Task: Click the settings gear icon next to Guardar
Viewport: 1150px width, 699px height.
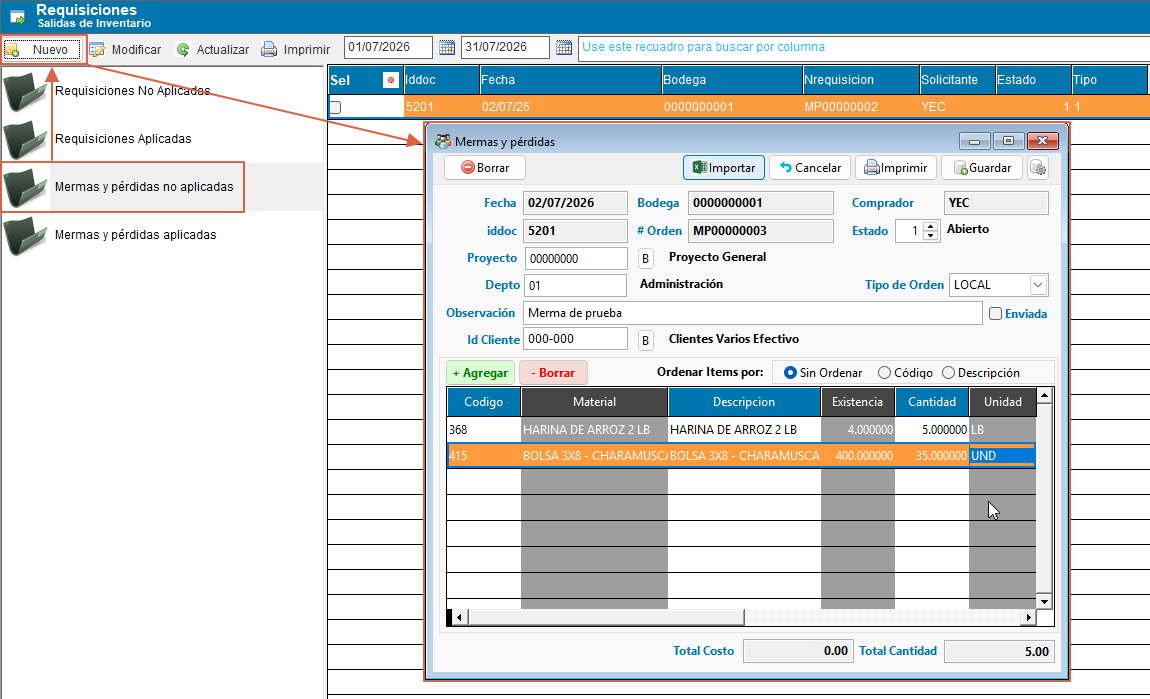Action: (1037, 168)
